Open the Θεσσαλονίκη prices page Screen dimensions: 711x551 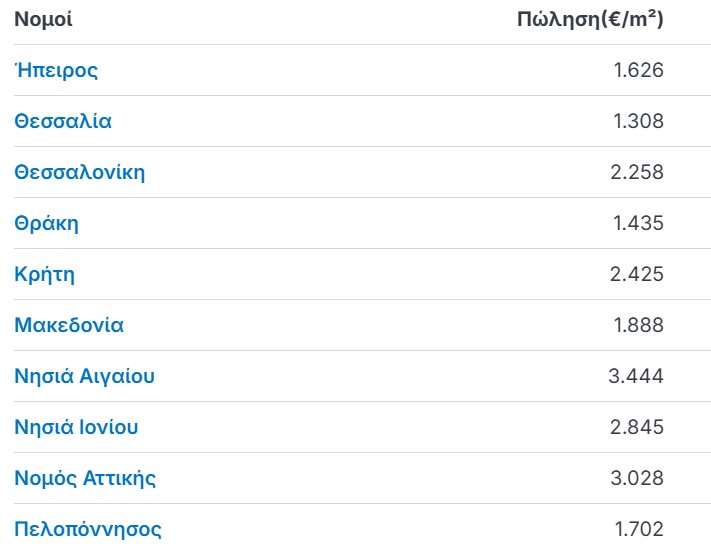[x=80, y=172]
